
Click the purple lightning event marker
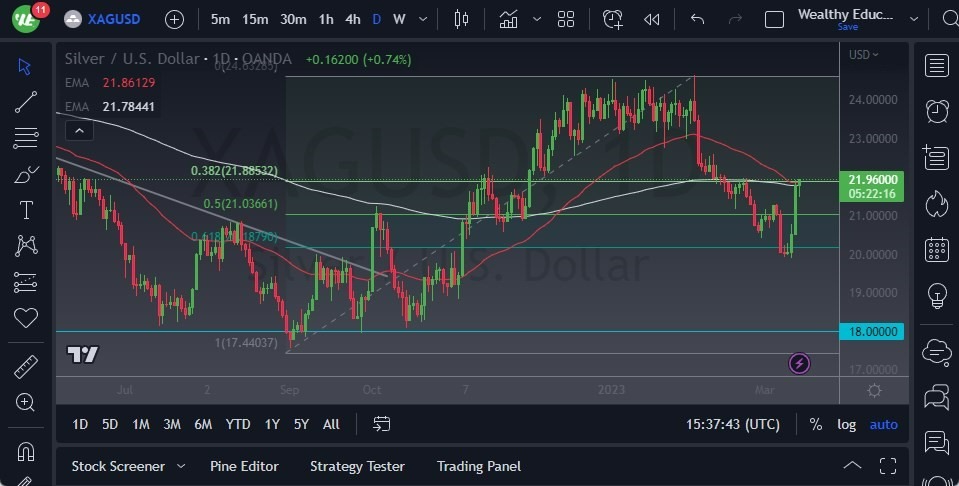tap(799, 364)
